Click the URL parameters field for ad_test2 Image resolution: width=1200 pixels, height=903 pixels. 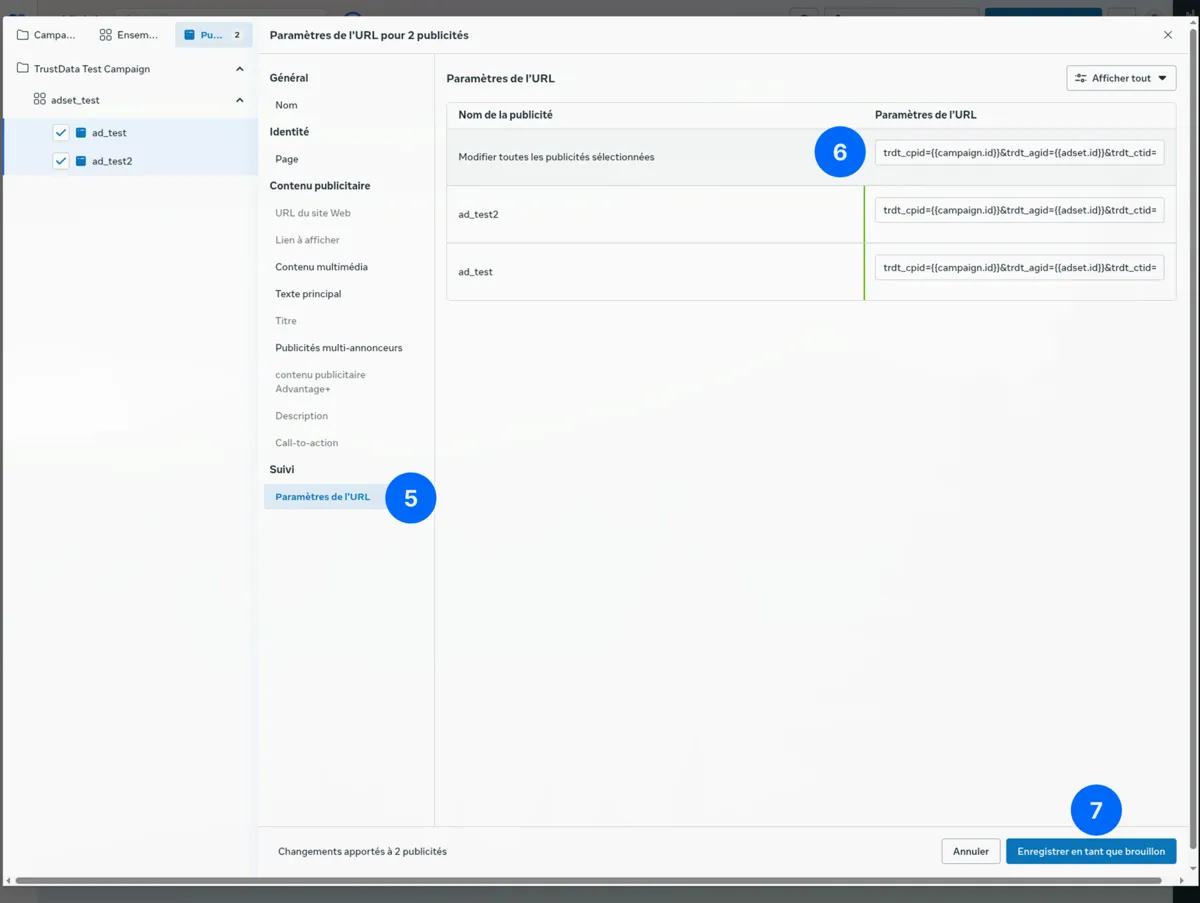[x=1019, y=210]
